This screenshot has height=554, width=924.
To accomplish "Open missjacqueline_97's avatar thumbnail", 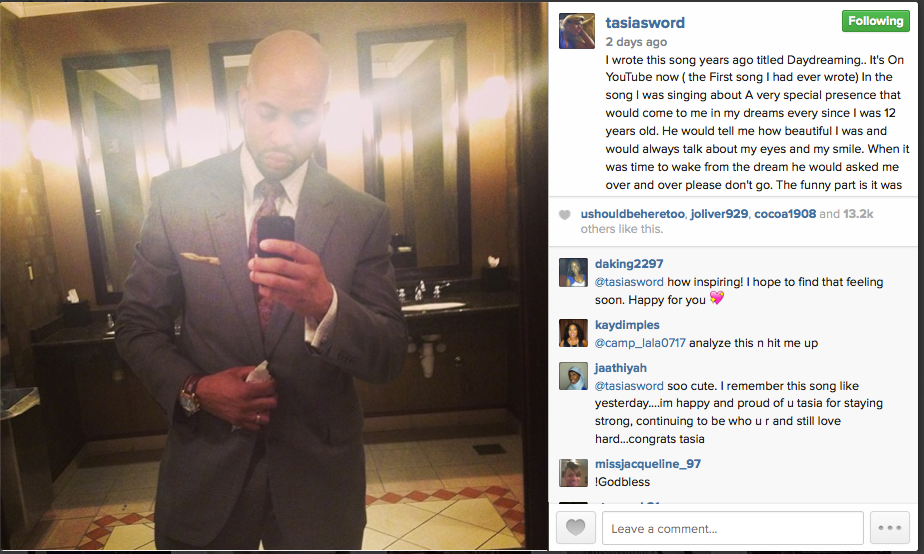I will tap(573, 473).
